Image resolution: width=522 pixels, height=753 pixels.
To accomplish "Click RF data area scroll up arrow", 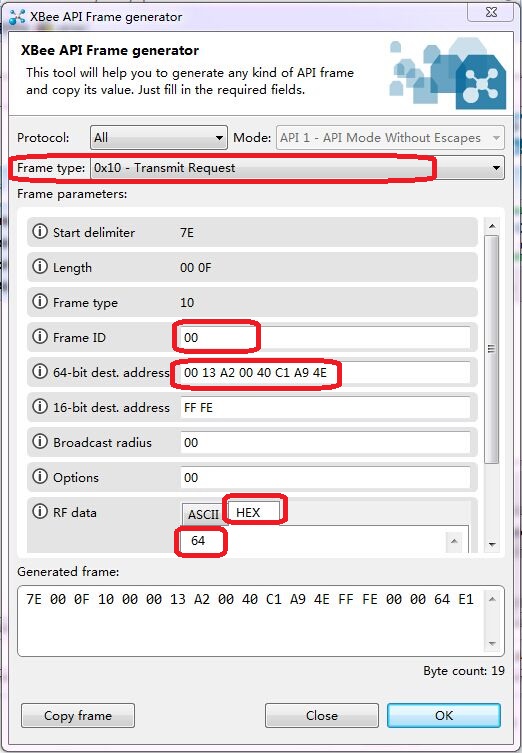I will coord(454,541).
